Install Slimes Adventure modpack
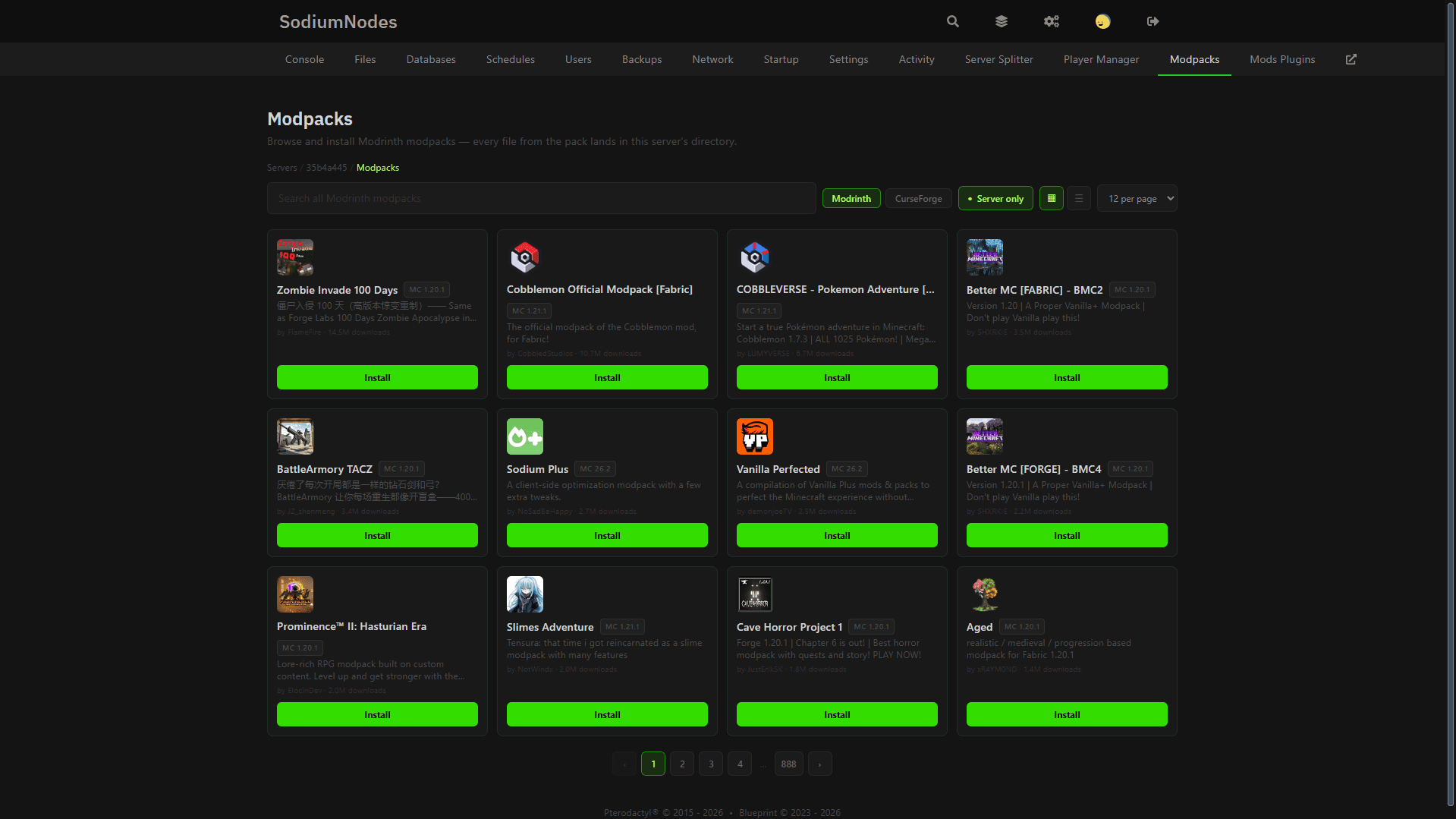The height and width of the screenshot is (819, 1456). click(607, 714)
